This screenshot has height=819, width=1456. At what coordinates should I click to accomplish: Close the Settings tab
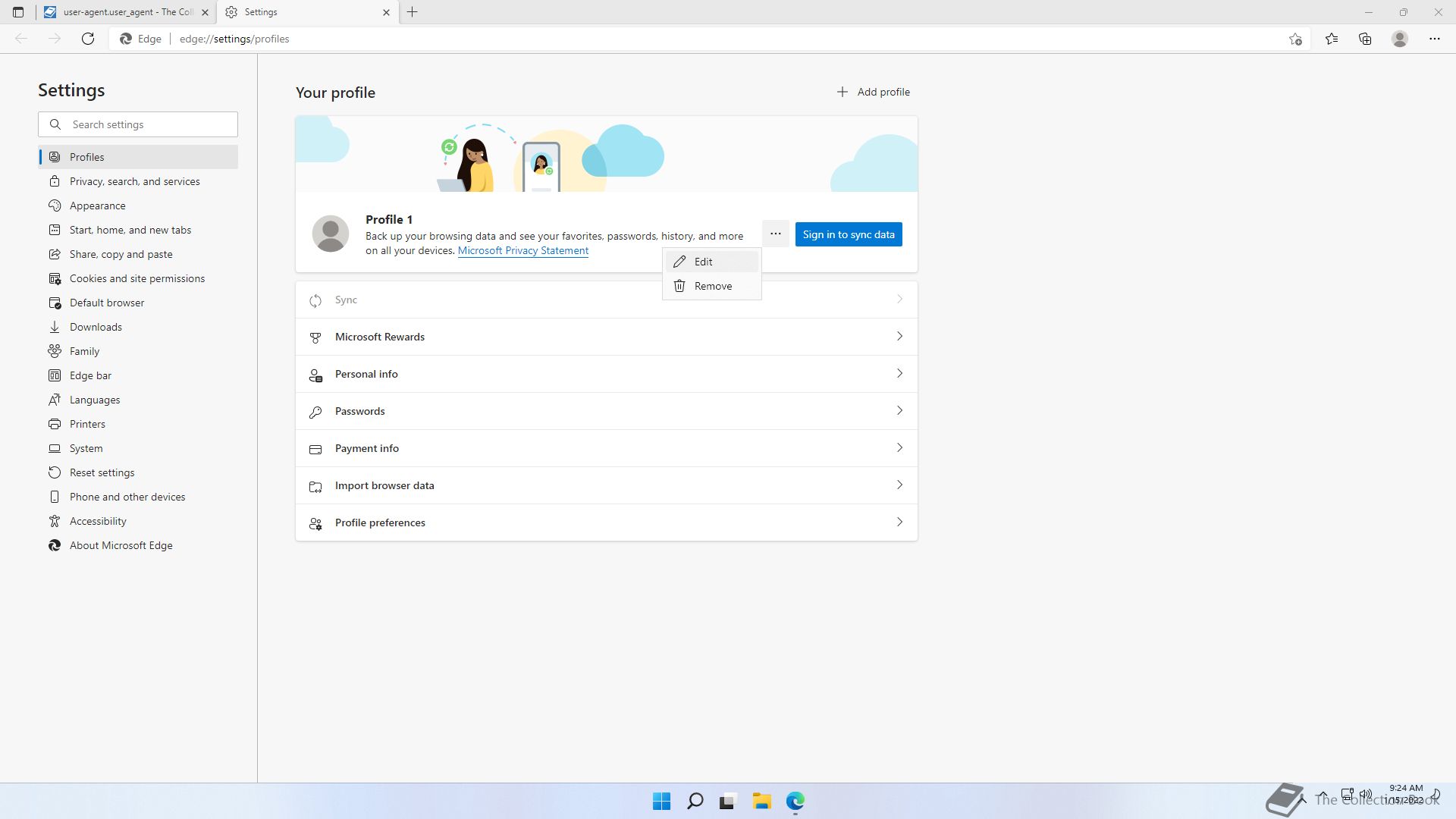pyautogui.click(x=386, y=12)
